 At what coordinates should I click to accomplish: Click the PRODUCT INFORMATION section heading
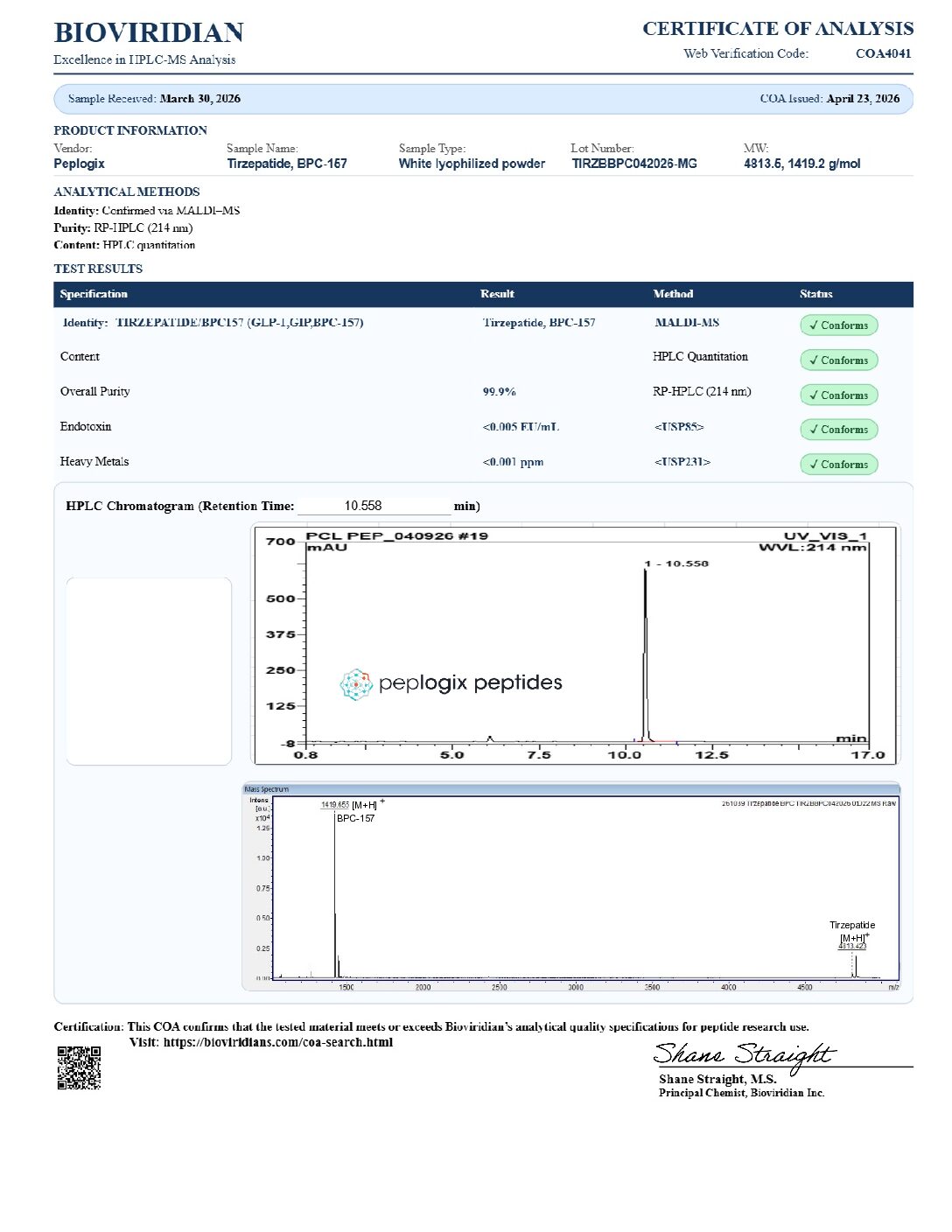(x=130, y=130)
